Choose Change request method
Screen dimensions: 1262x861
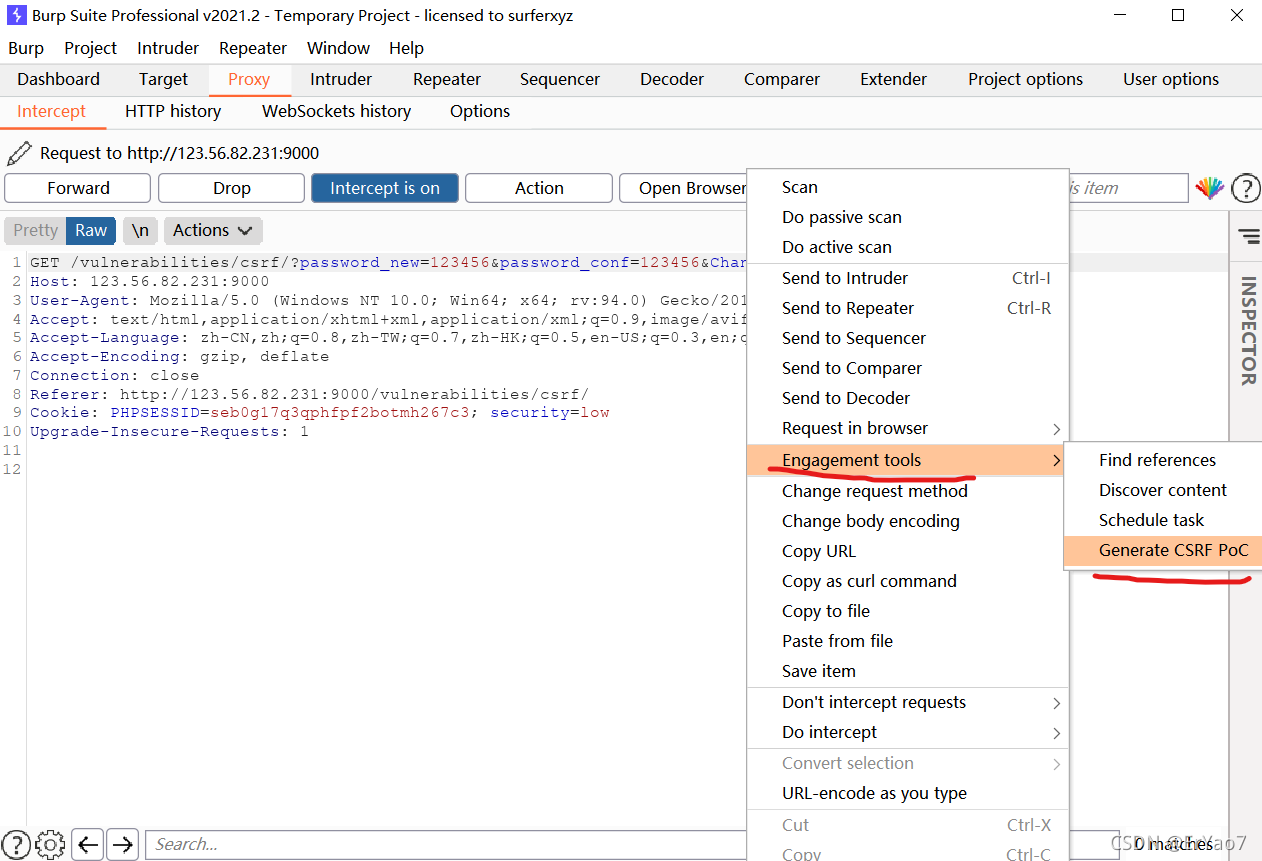[908, 491]
